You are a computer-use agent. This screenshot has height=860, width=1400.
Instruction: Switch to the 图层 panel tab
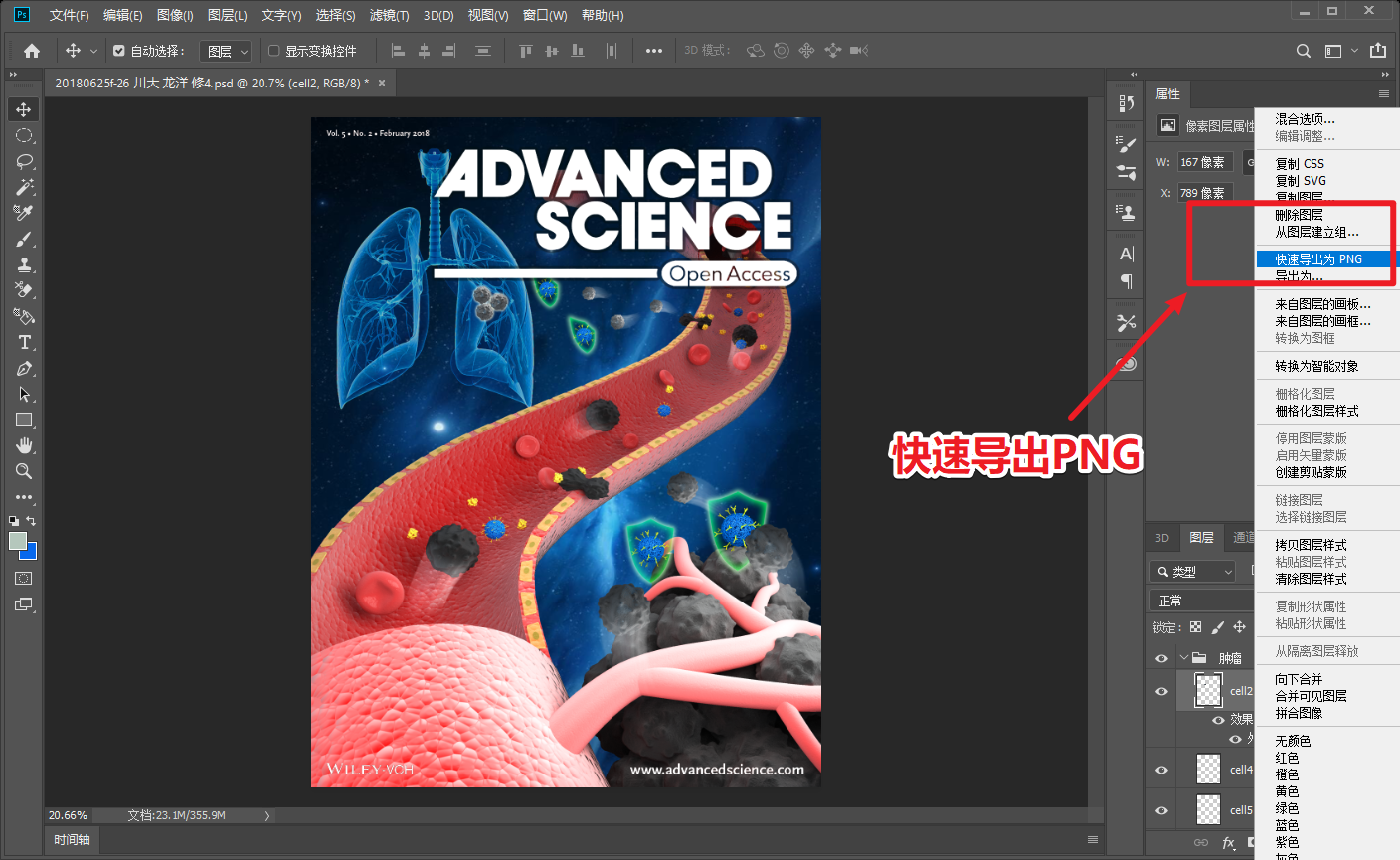[1201, 537]
